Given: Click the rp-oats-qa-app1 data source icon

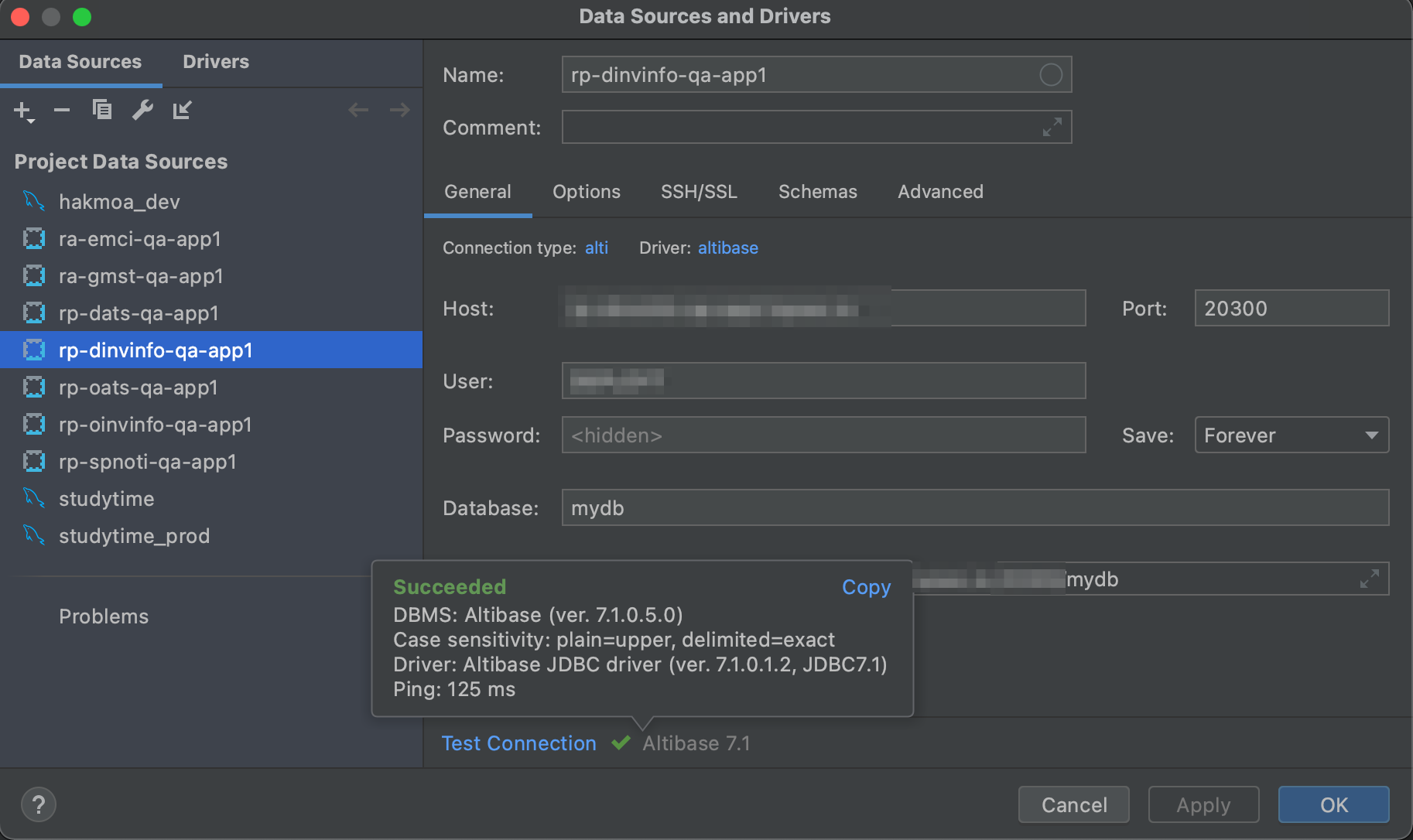Looking at the screenshot, I should pos(34,387).
